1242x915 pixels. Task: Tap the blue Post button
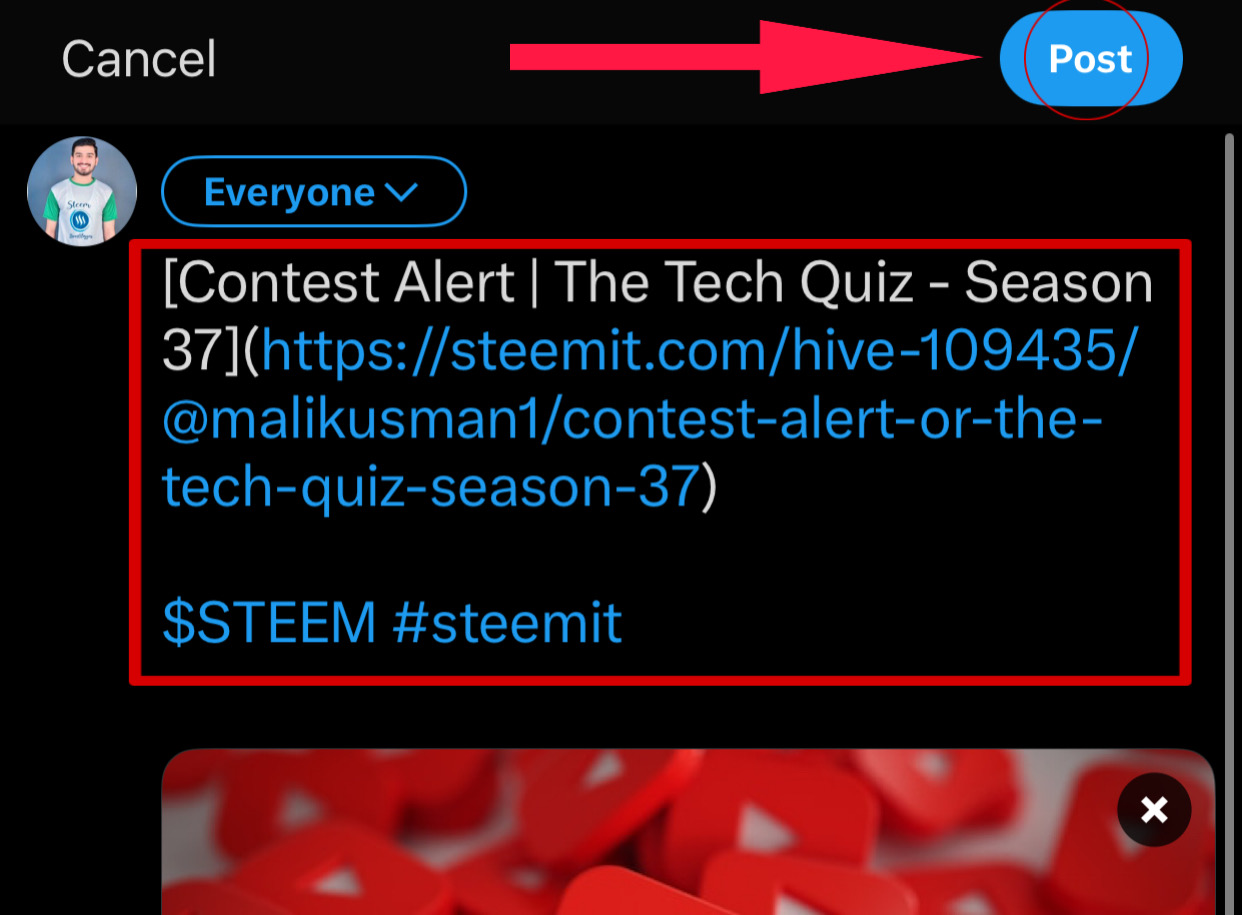[1091, 59]
